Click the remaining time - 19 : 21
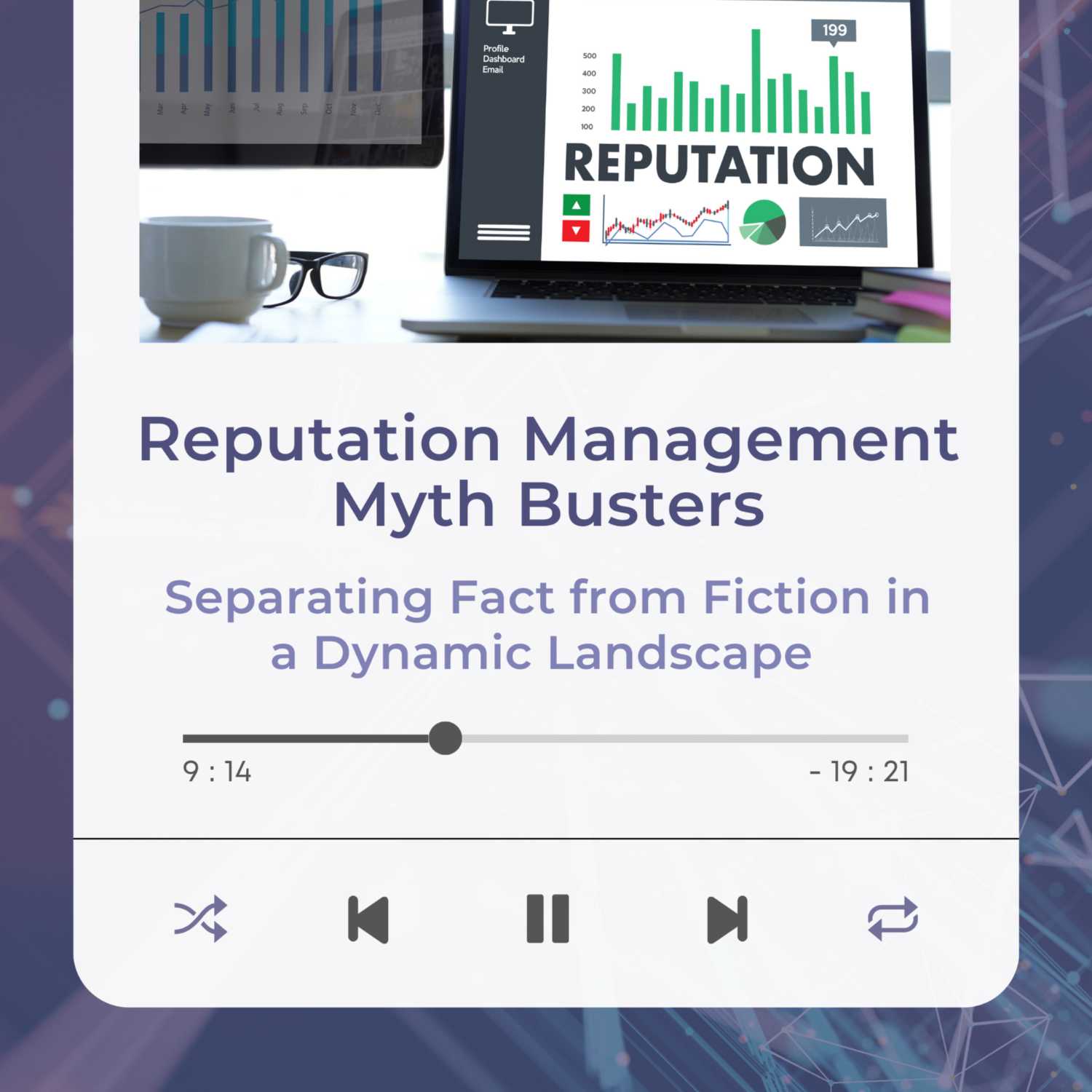This screenshot has height=1092, width=1092. (859, 772)
